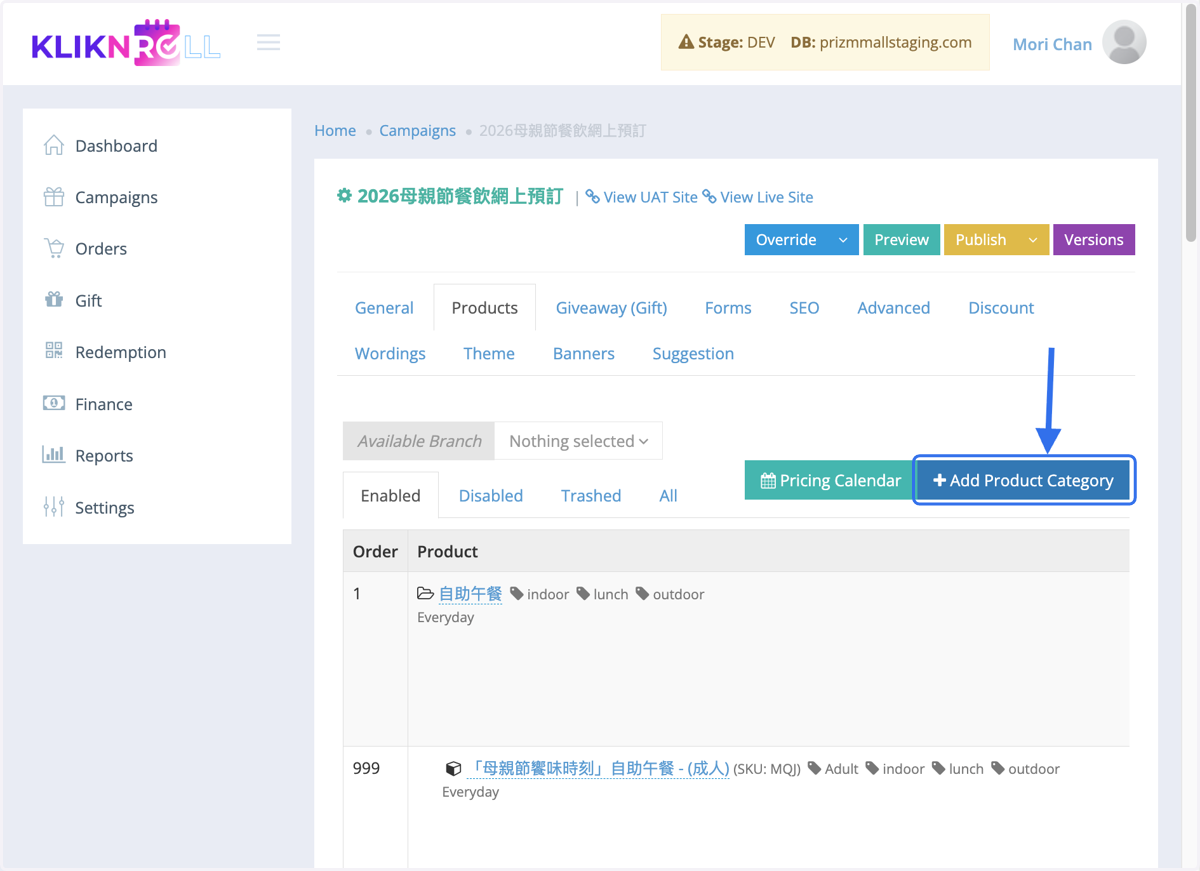Show the Disabled products tab
The width and height of the screenshot is (1200, 871).
[490, 495]
